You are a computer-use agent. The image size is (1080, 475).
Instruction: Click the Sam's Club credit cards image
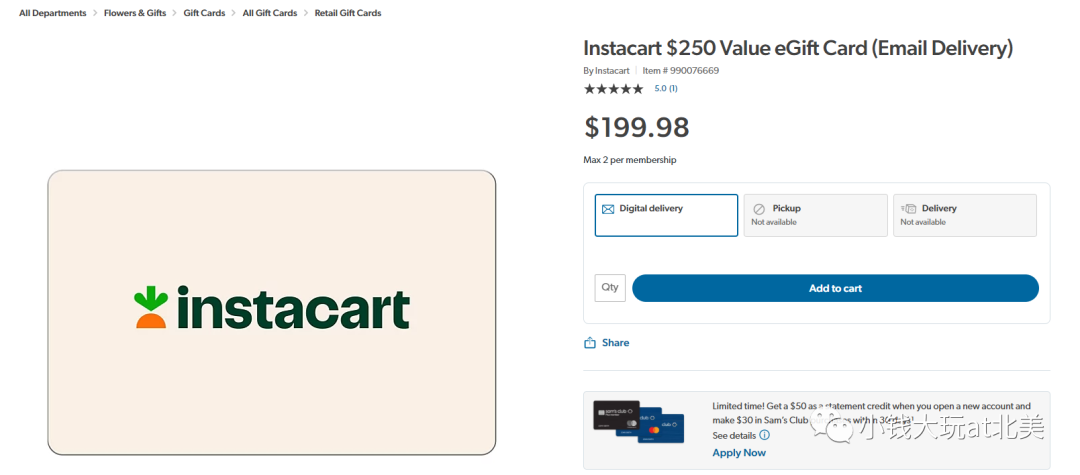(x=638, y=423)
